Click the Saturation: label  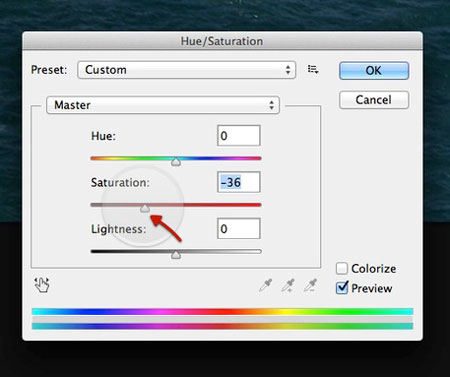pyautogui.click(x=120, y=183)
